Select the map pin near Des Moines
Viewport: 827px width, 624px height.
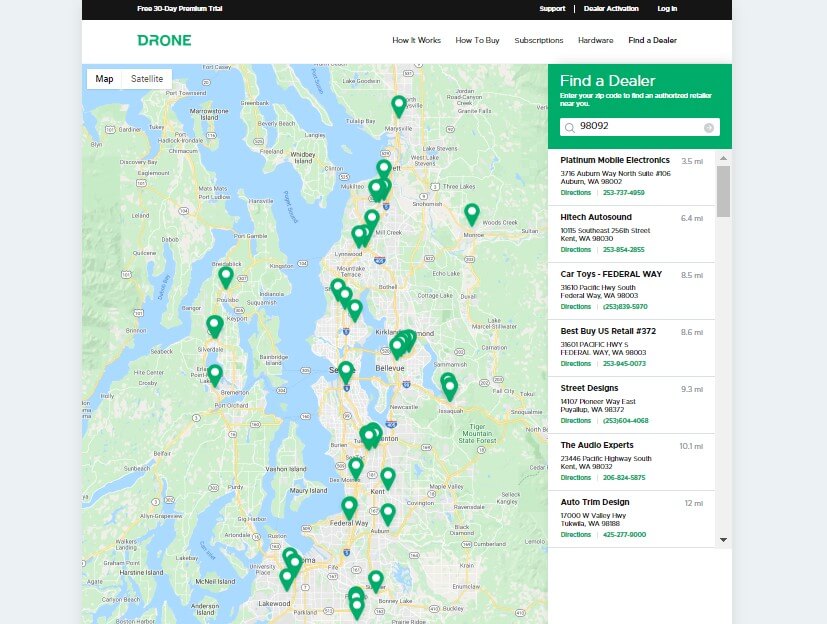tap(356, 469)
